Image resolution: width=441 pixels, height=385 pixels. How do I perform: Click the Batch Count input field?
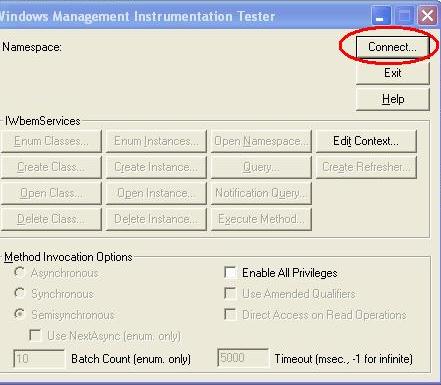point(39,359)
